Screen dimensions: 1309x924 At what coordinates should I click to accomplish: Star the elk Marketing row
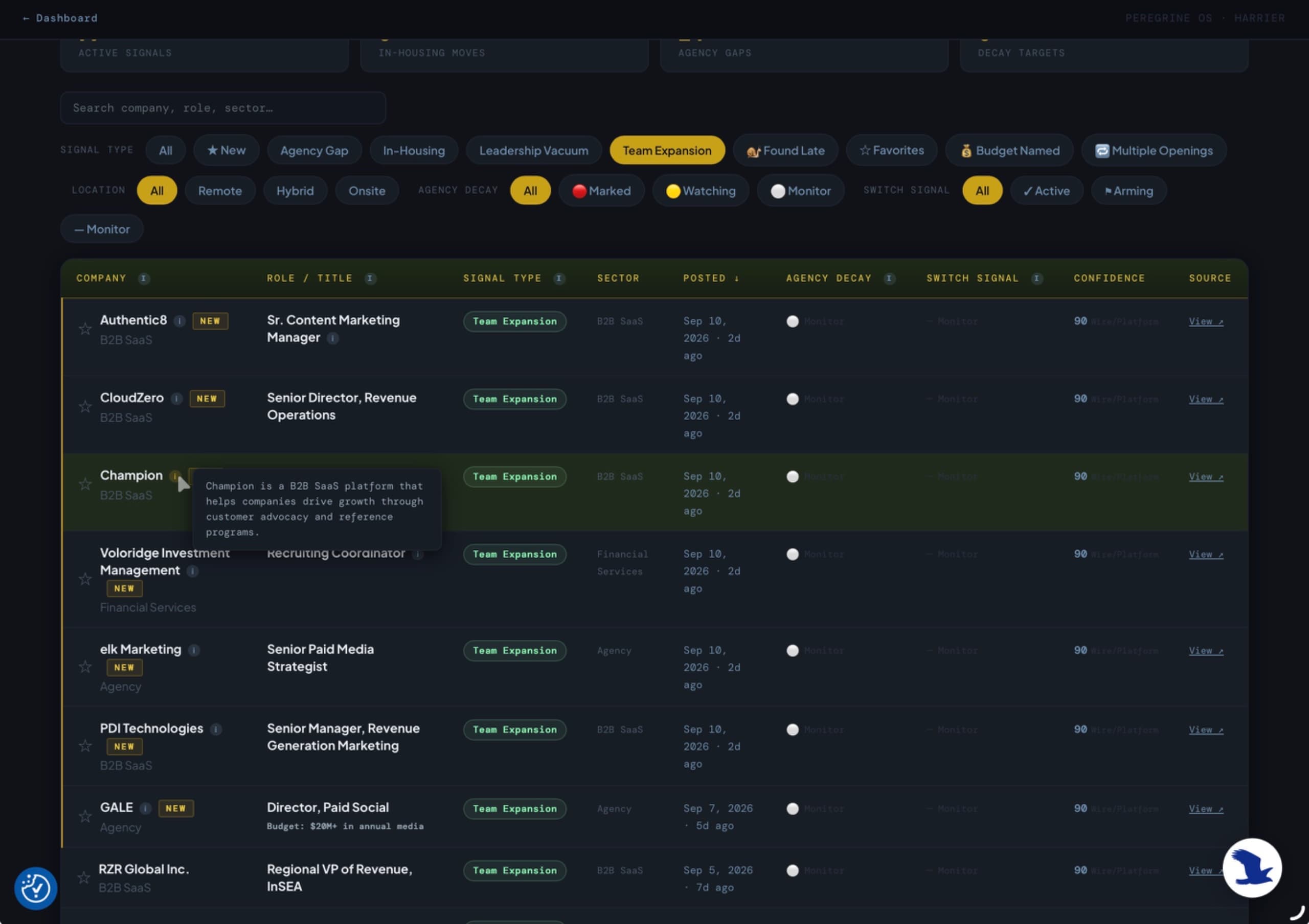coord(85,666)
